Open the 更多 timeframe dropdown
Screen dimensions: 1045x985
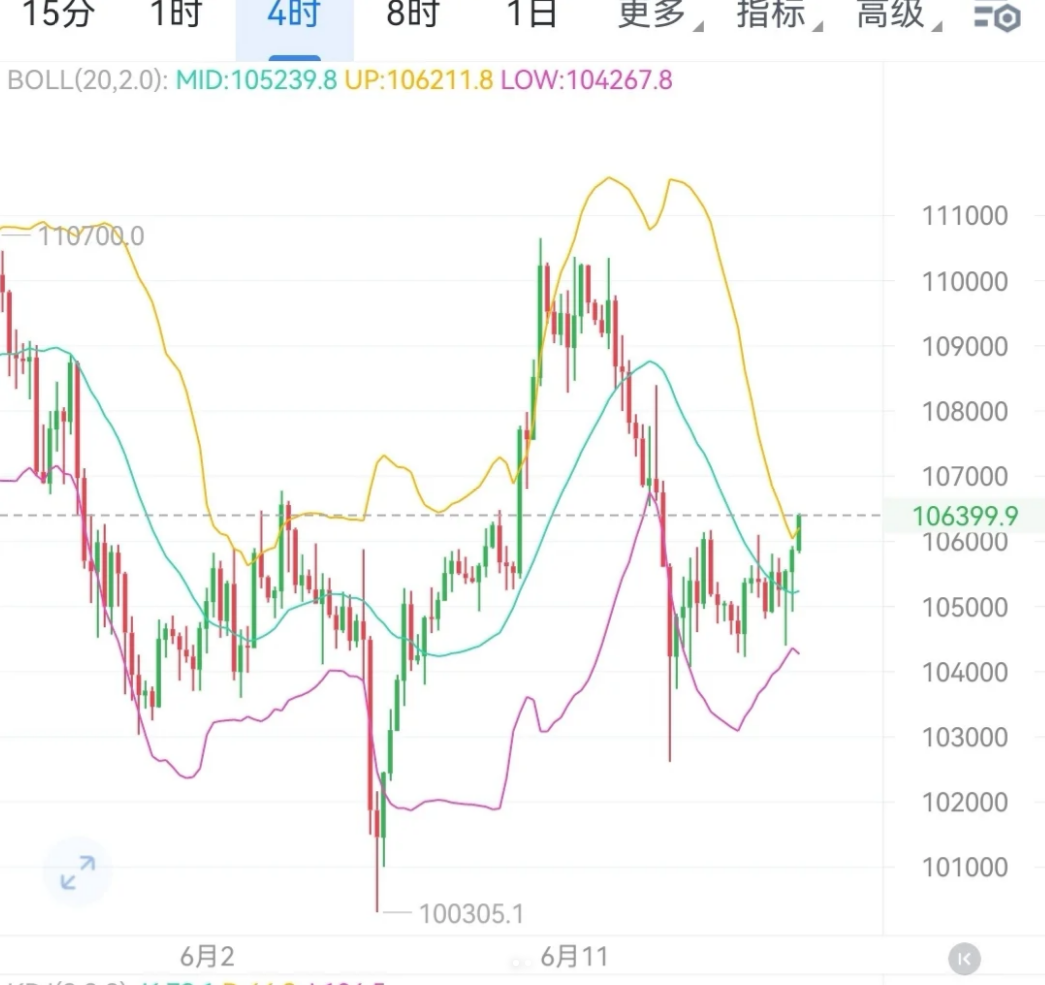coord(658,13)
